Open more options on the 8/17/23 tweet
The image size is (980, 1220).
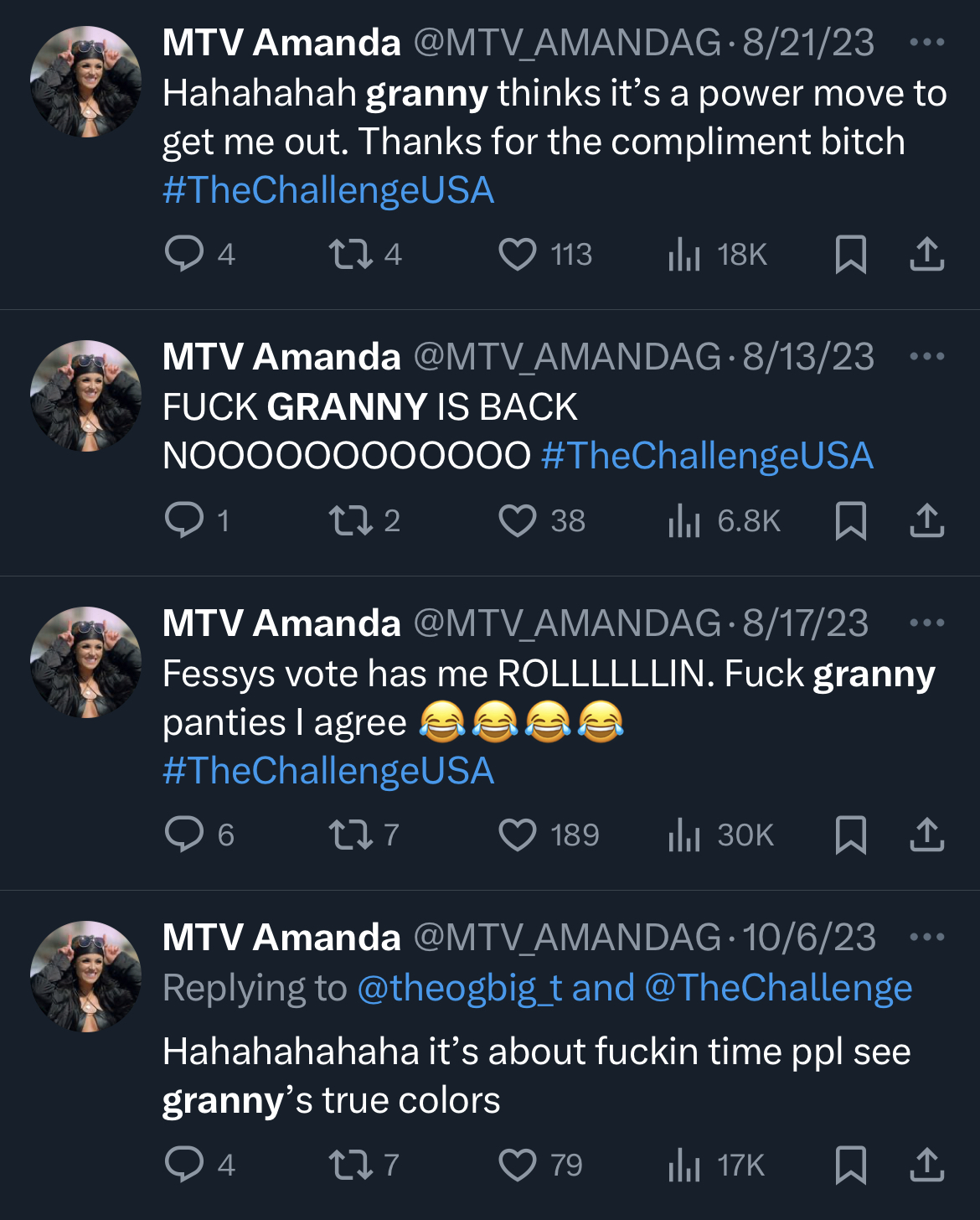coord(927,623)
